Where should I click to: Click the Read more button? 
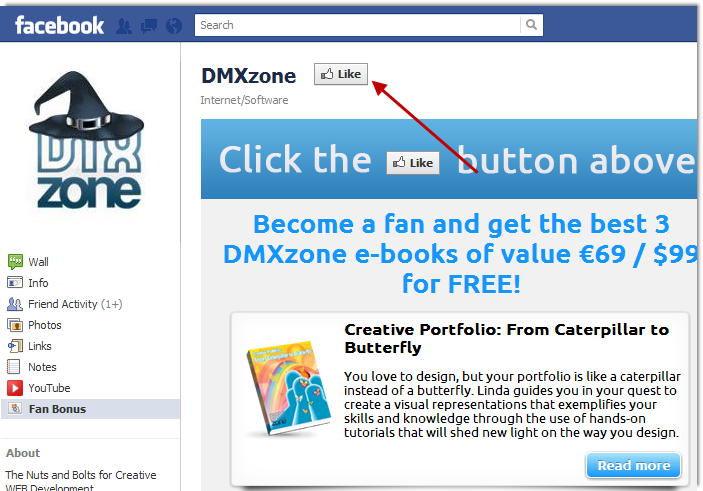click(634, 465)
